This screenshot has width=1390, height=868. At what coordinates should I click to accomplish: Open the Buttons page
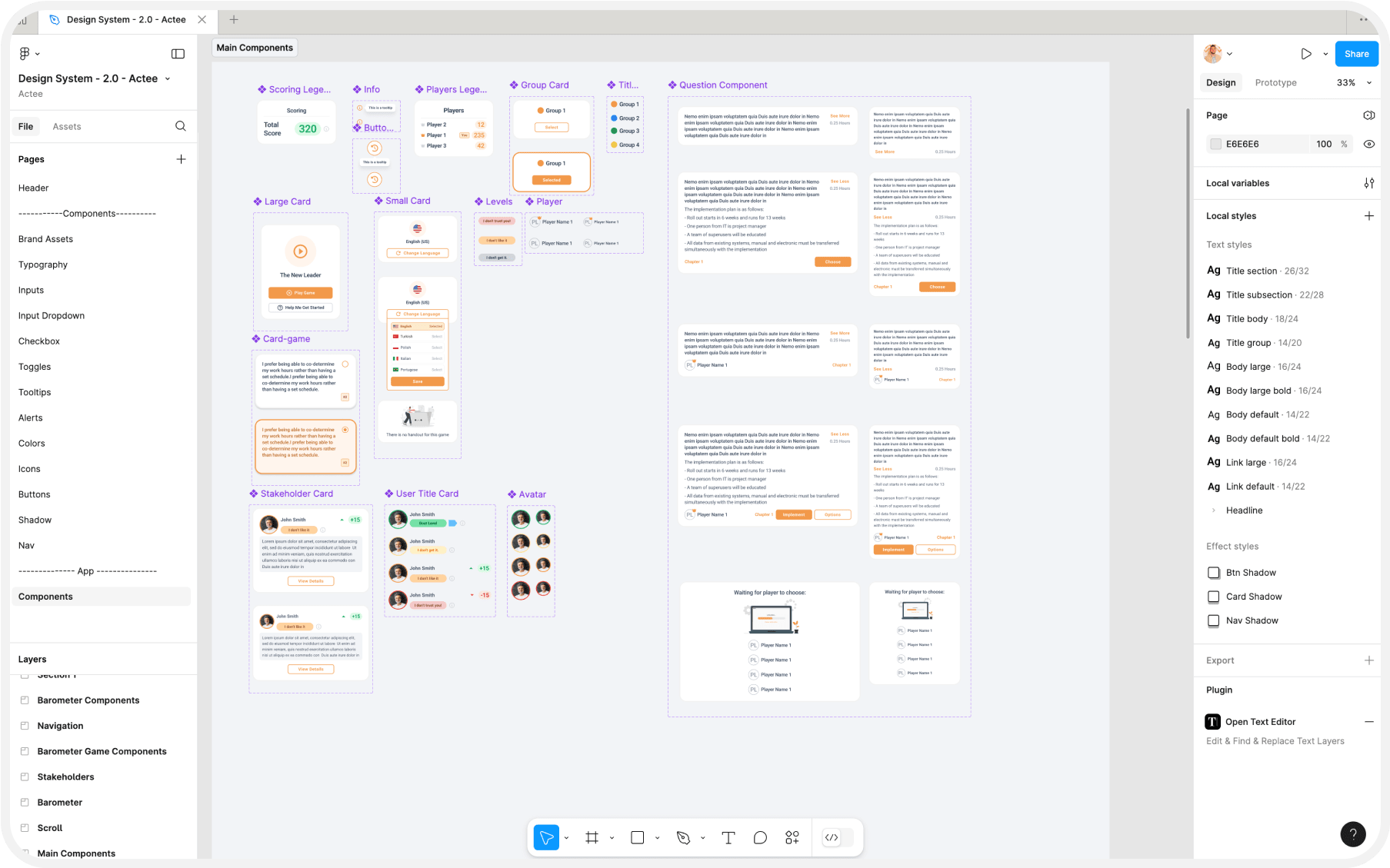point(35,494)
